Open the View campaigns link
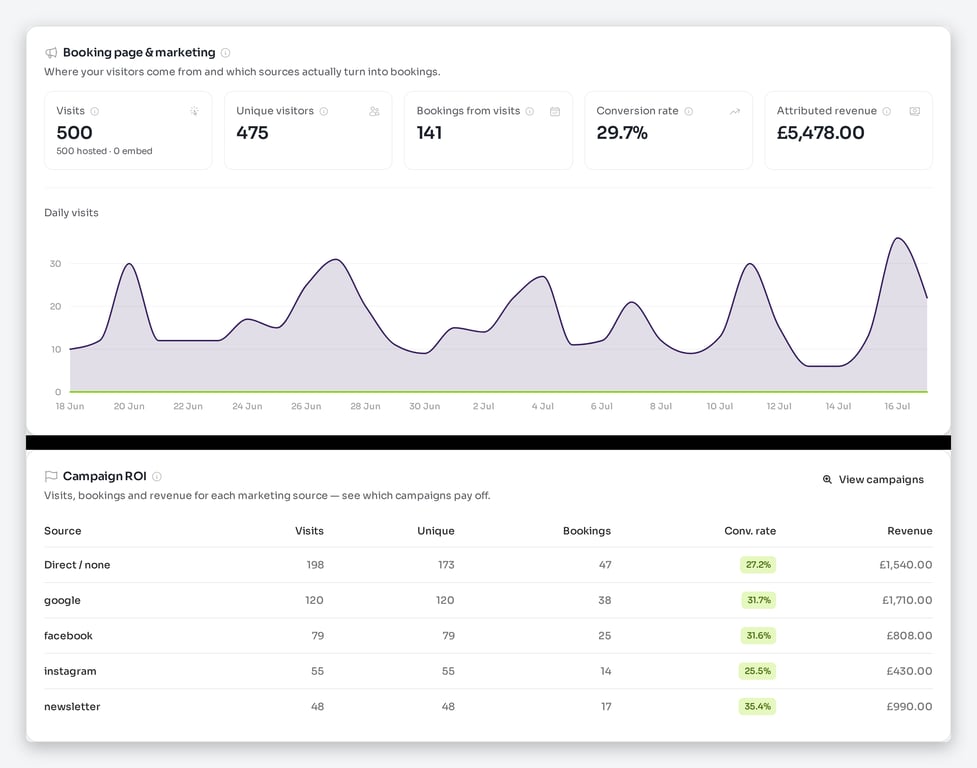 pos(873,480)
